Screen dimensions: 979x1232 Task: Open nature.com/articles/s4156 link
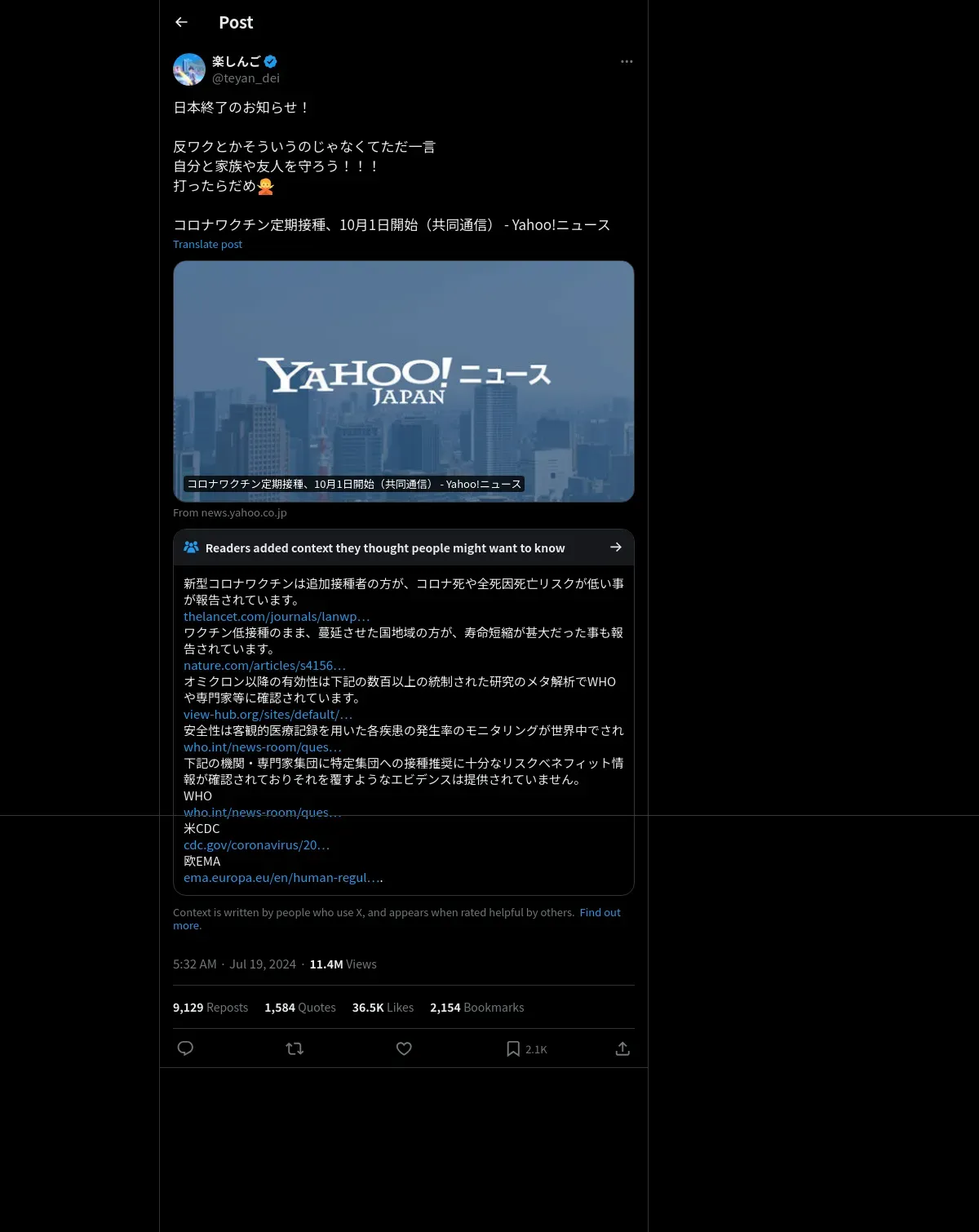[264, 666]
